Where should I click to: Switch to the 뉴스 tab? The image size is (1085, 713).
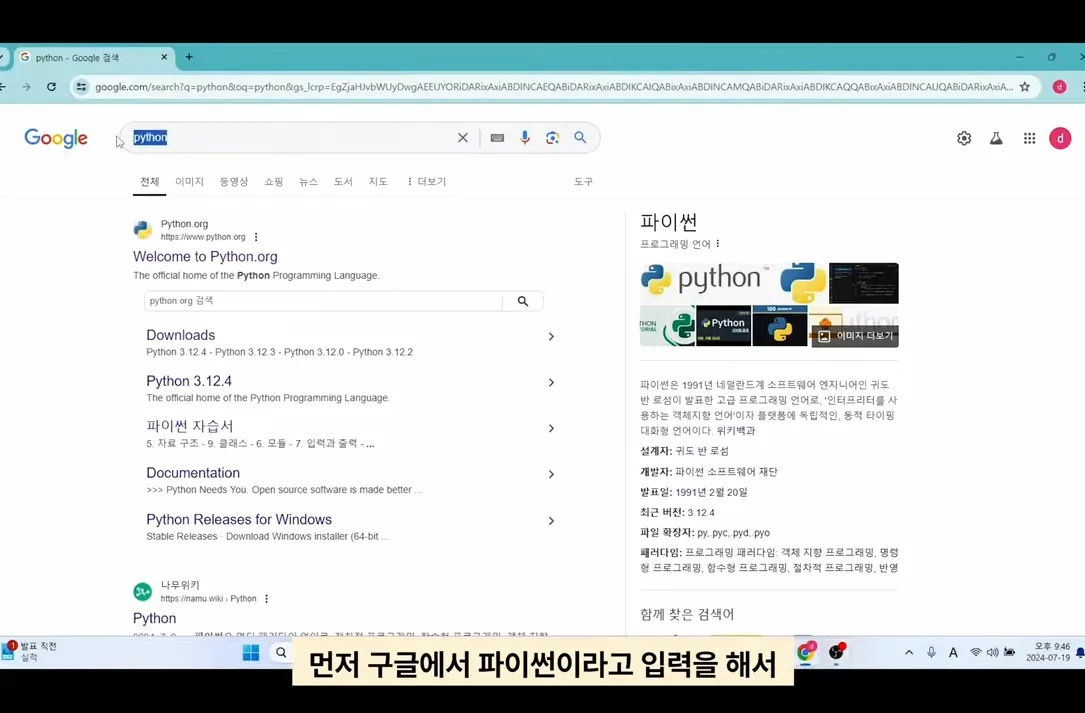click(309, 181)
